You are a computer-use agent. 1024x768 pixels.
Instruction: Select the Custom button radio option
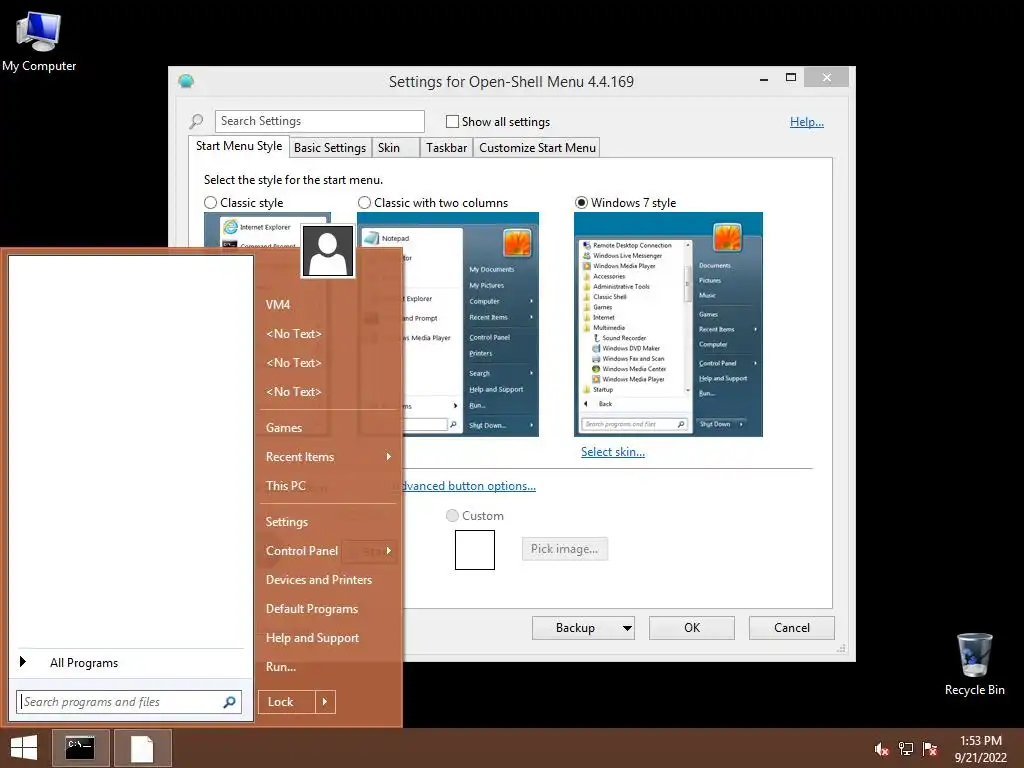tap(452, 516)
